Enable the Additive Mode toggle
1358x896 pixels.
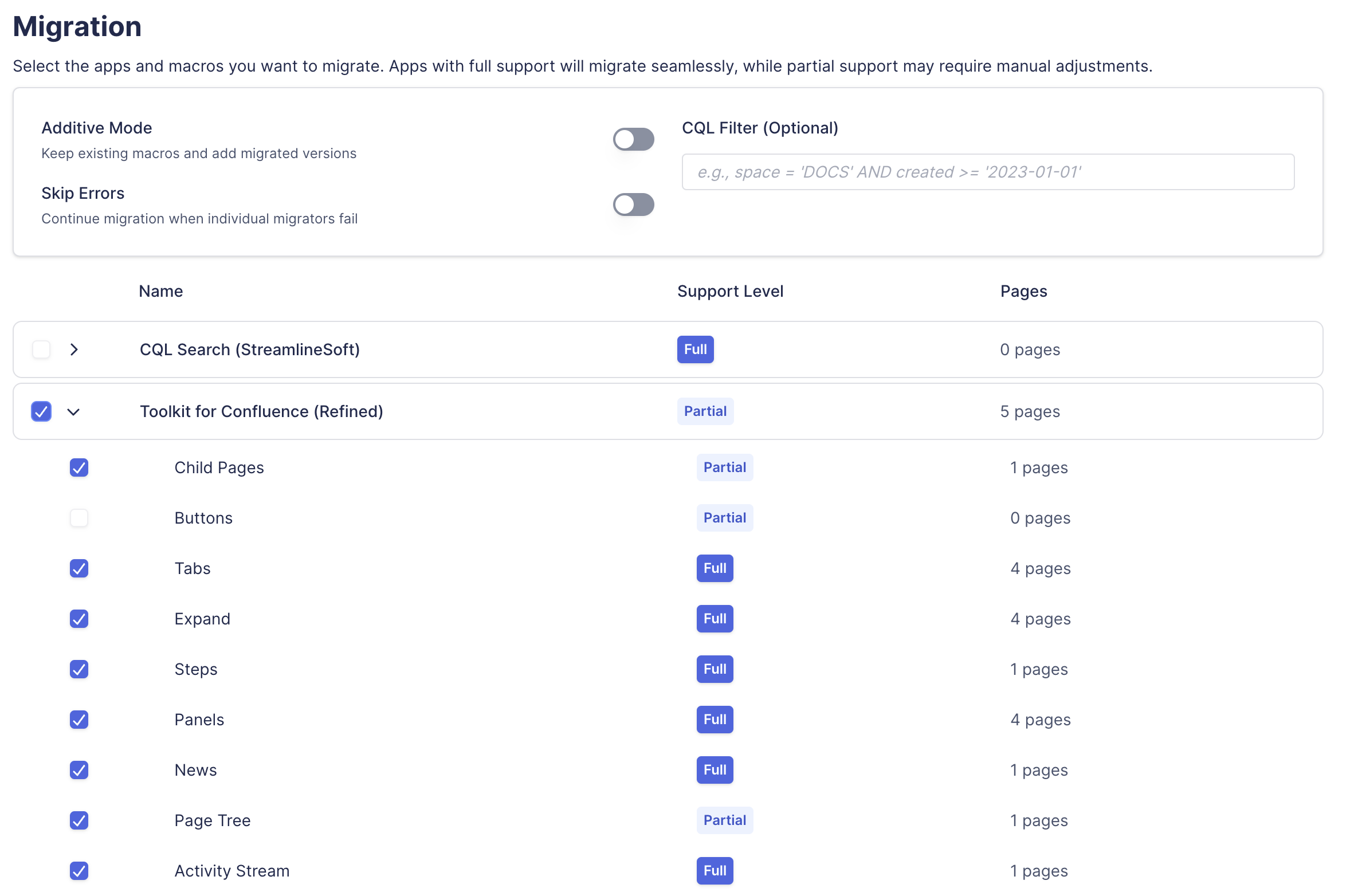pos(633,139)
